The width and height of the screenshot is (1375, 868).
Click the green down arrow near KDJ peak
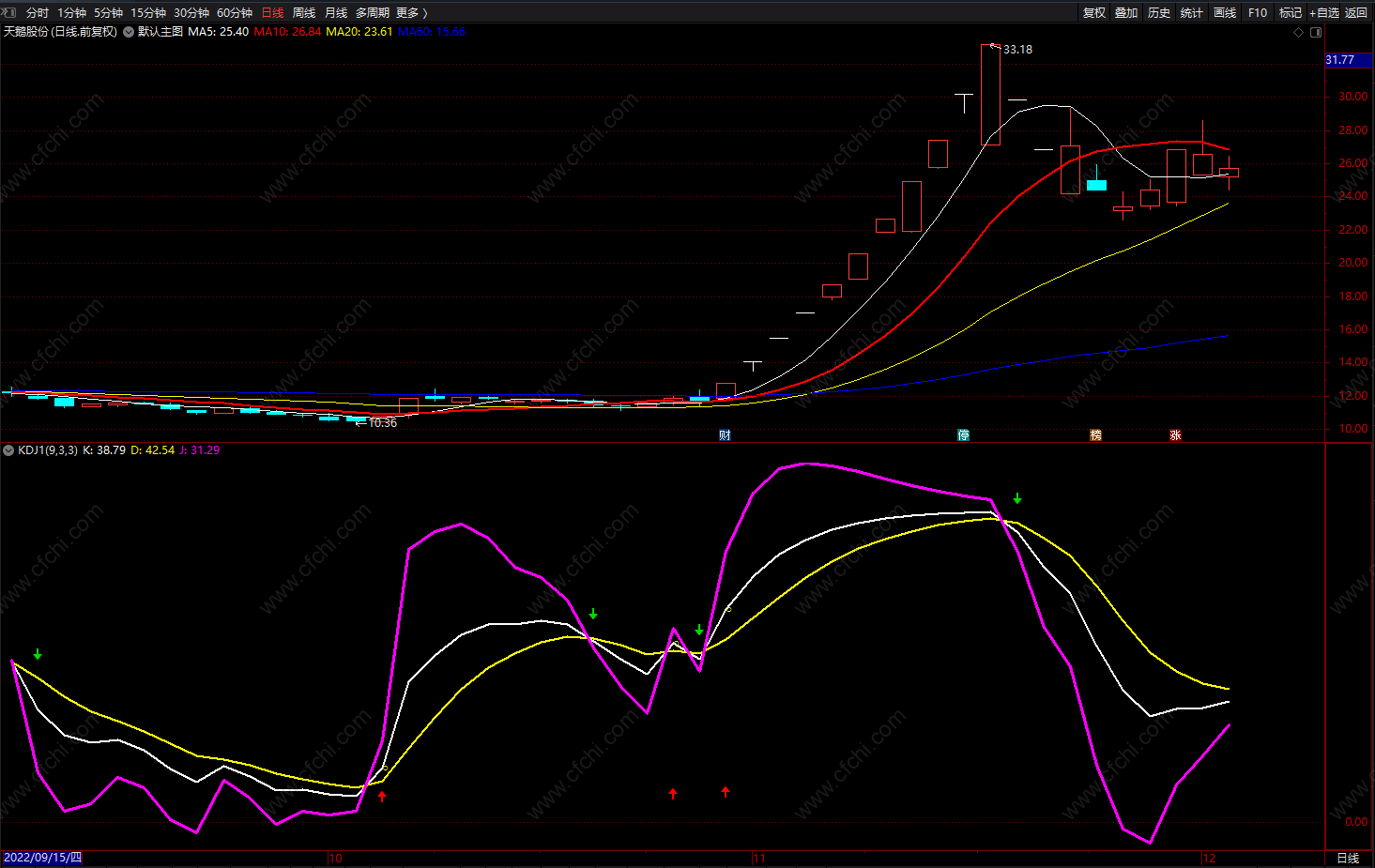(x=1016, y=498)
